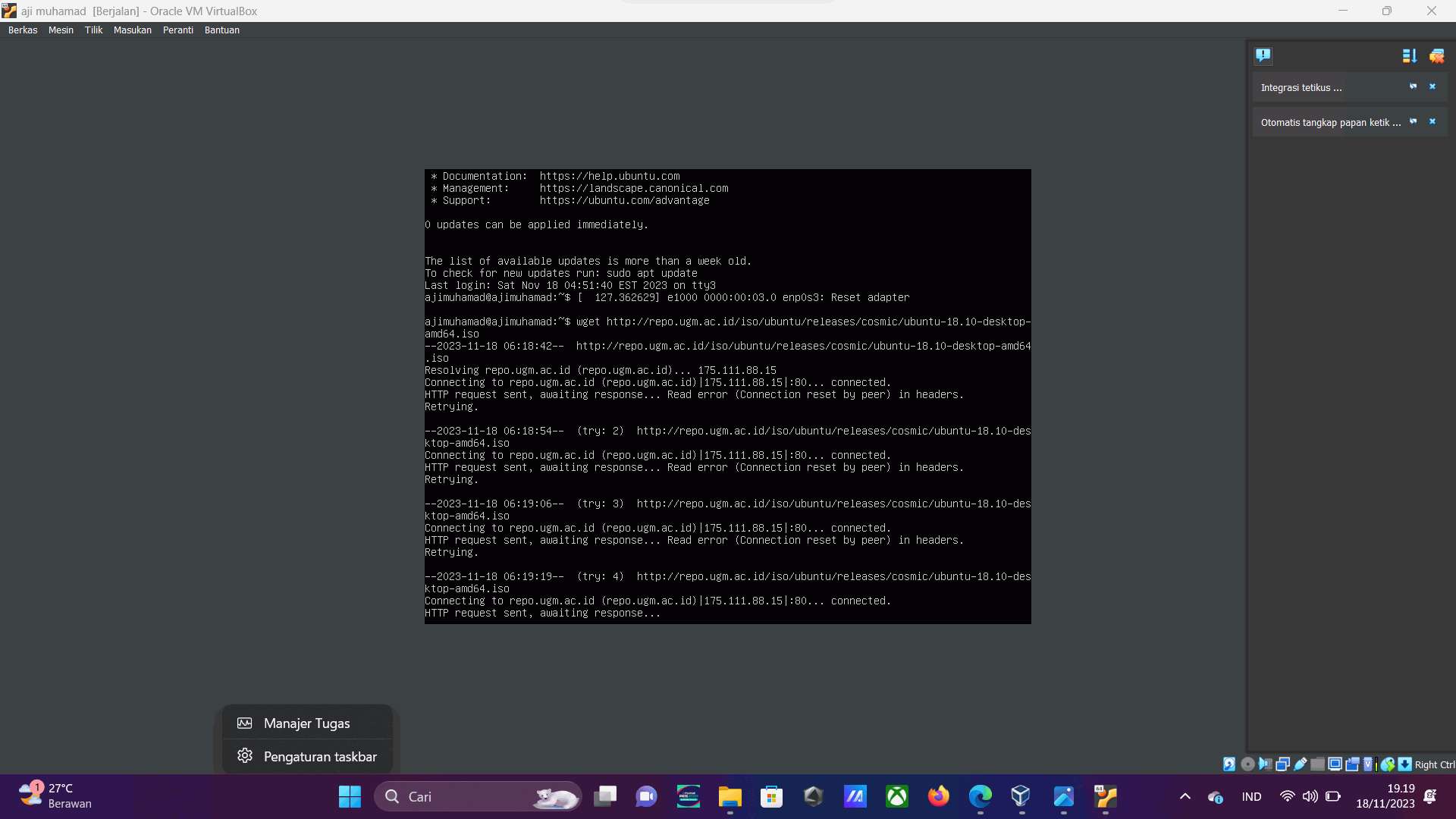Open Microsoft Store from the taskbar

[771, 796]
